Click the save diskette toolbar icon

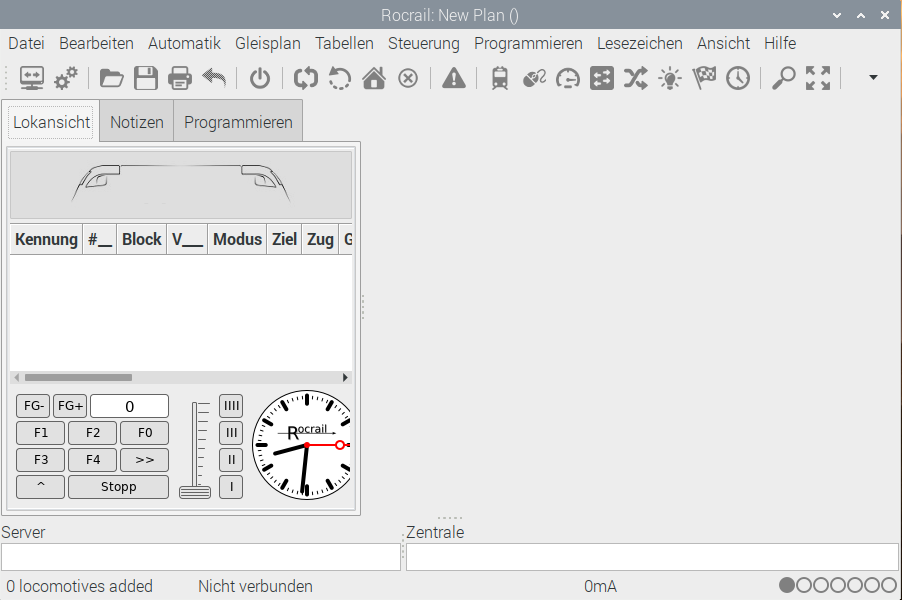146,78
